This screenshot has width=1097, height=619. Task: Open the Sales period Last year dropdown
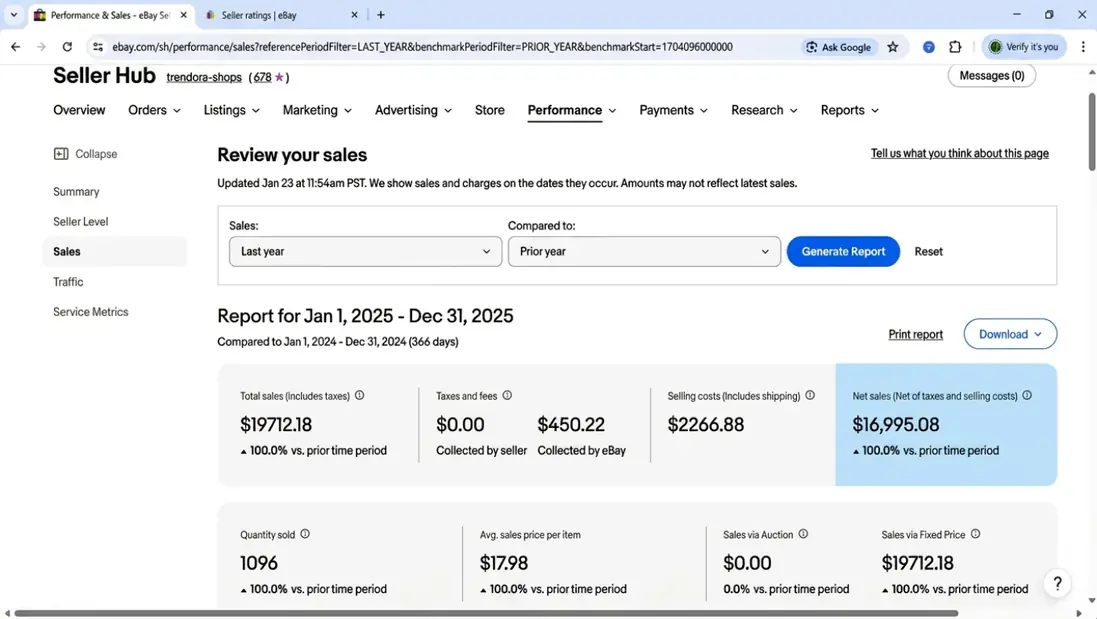(x=365, y=251)
